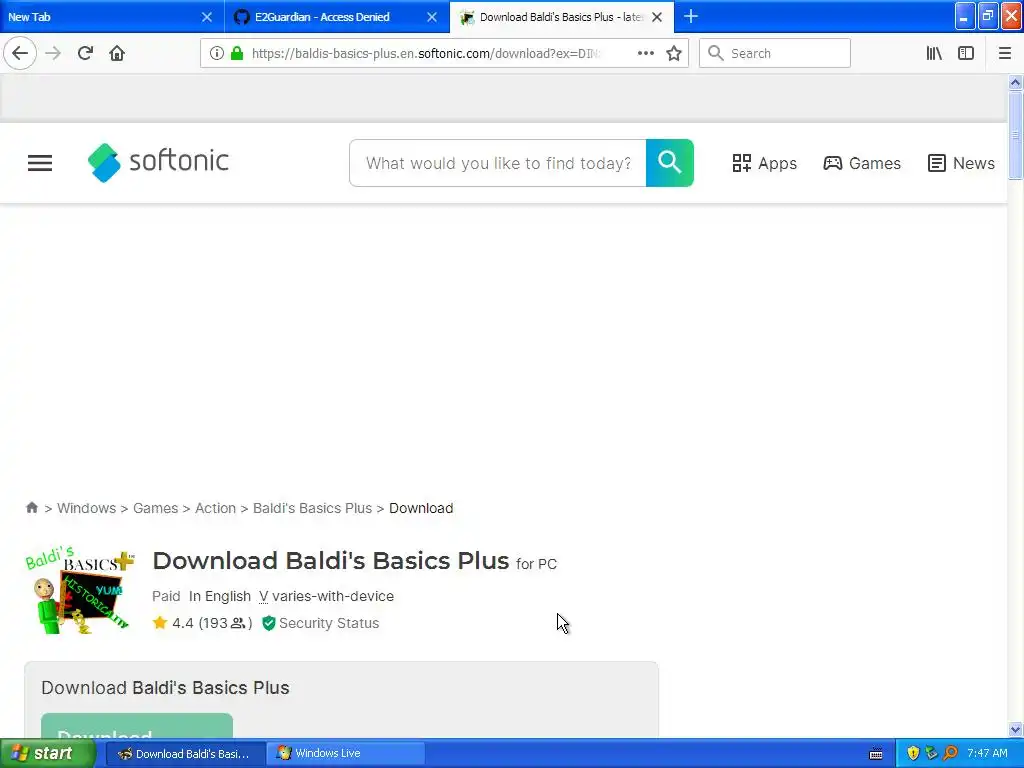The height and width of the screenshot is (768, 1024).
Task: Open the Apps section on Softonic
Action: [764, 163]
